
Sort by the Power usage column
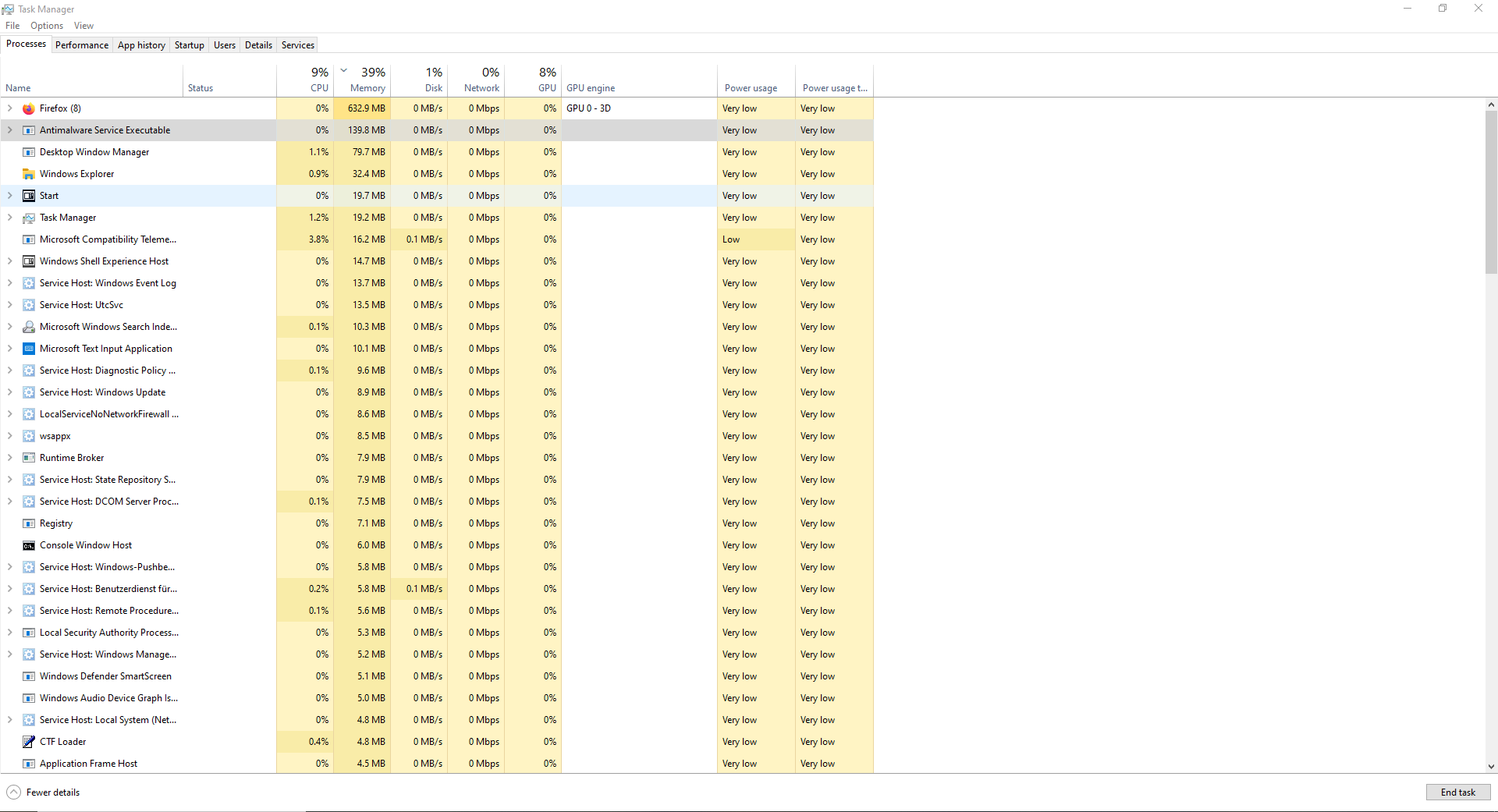756,80
